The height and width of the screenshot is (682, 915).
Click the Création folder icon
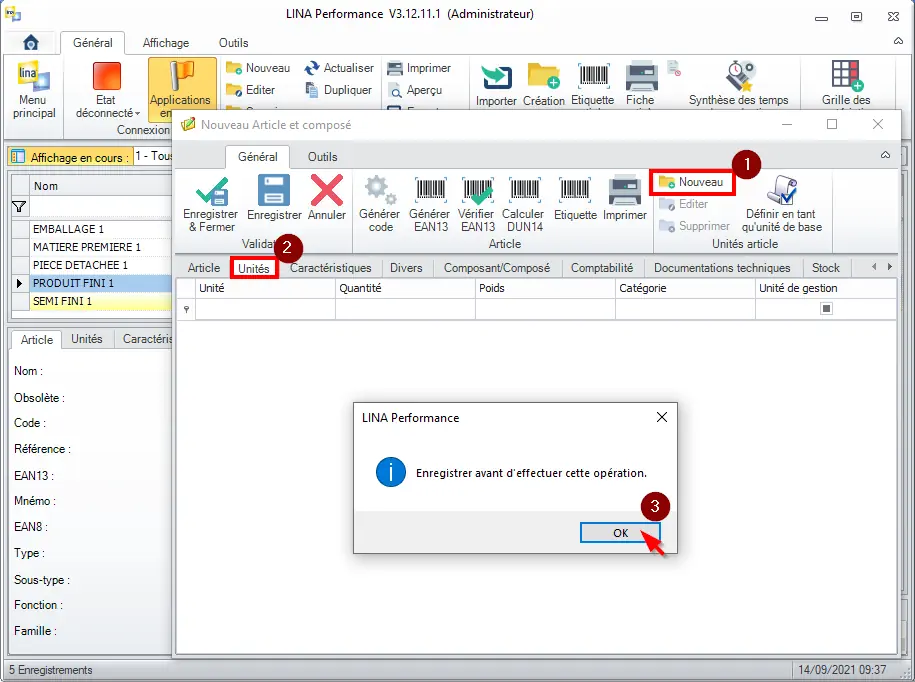point(543,76)
